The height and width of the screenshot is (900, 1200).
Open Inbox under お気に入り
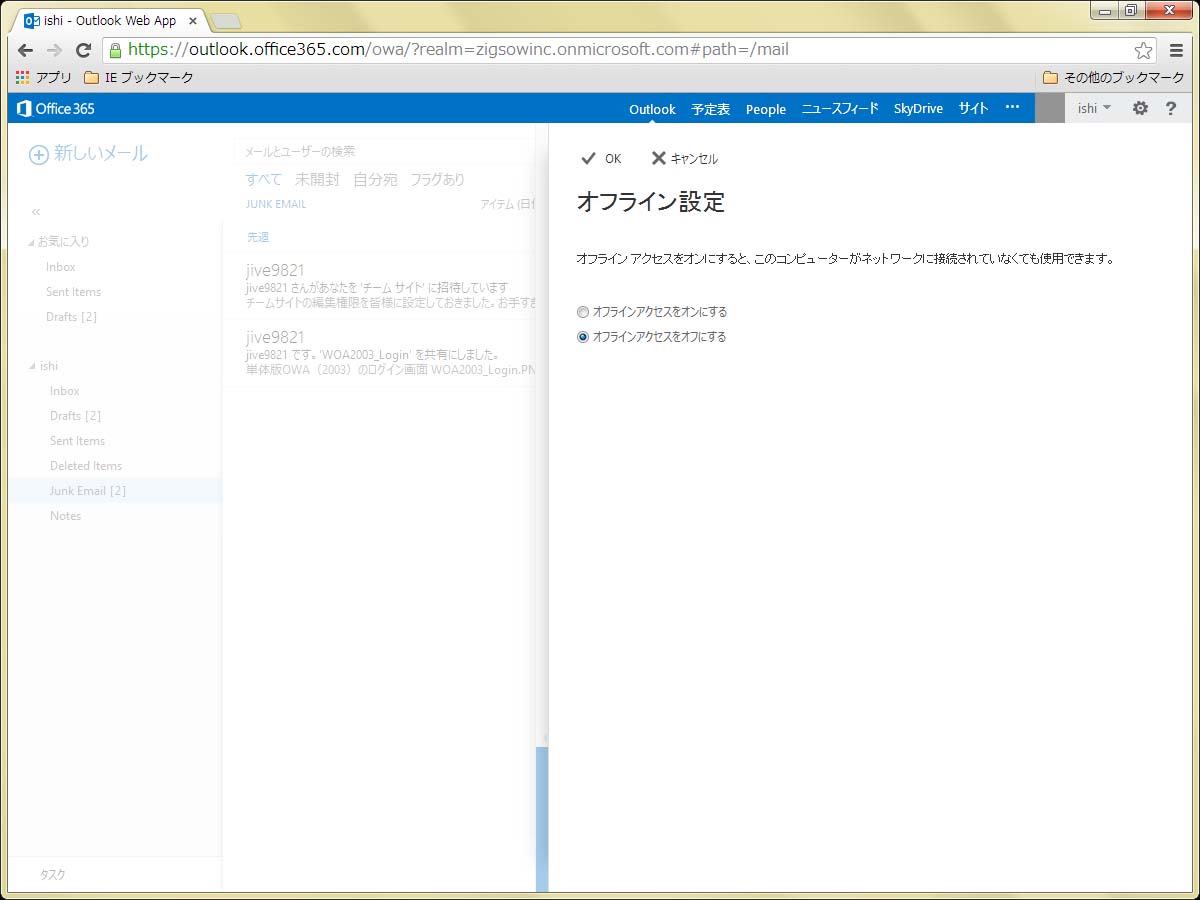pyautogui.click(x=61, y=267)
